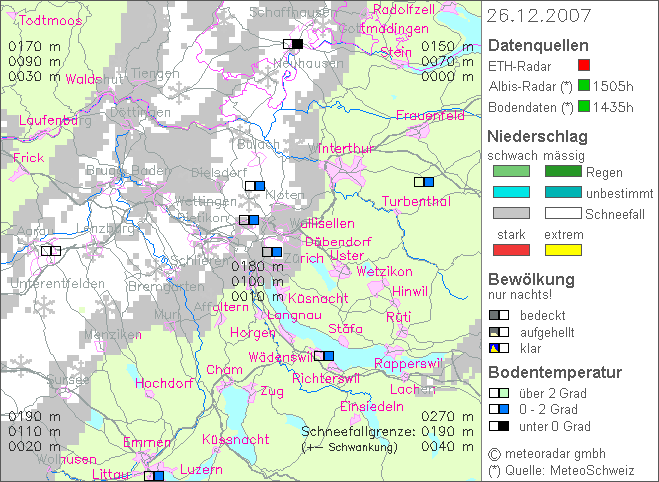Image resolution: width=659 pixels, height=482 pixels.
Task: Click the Bodendaten time 1435h
Action: [x=613, y=107]
